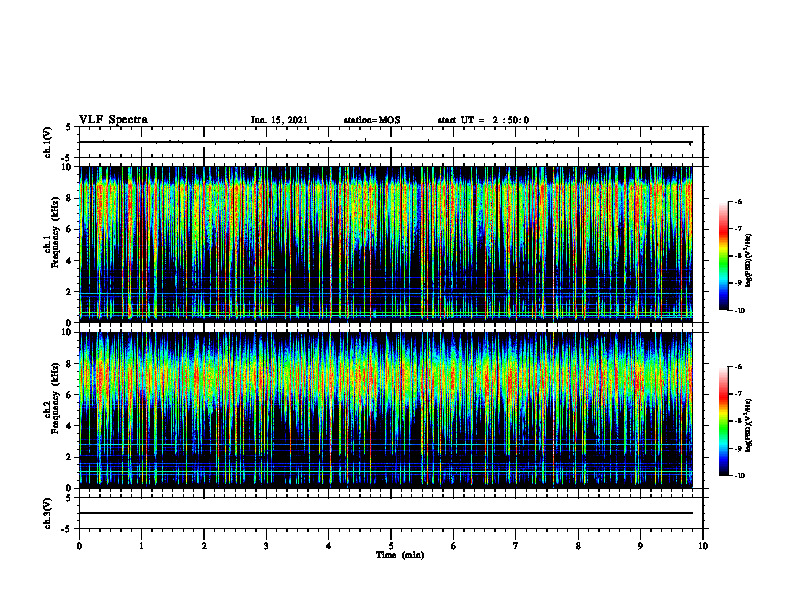Click the ch.1 color bar PSD unit label
The width and height of the screenshot is (792, 612).
click(748, 261)
